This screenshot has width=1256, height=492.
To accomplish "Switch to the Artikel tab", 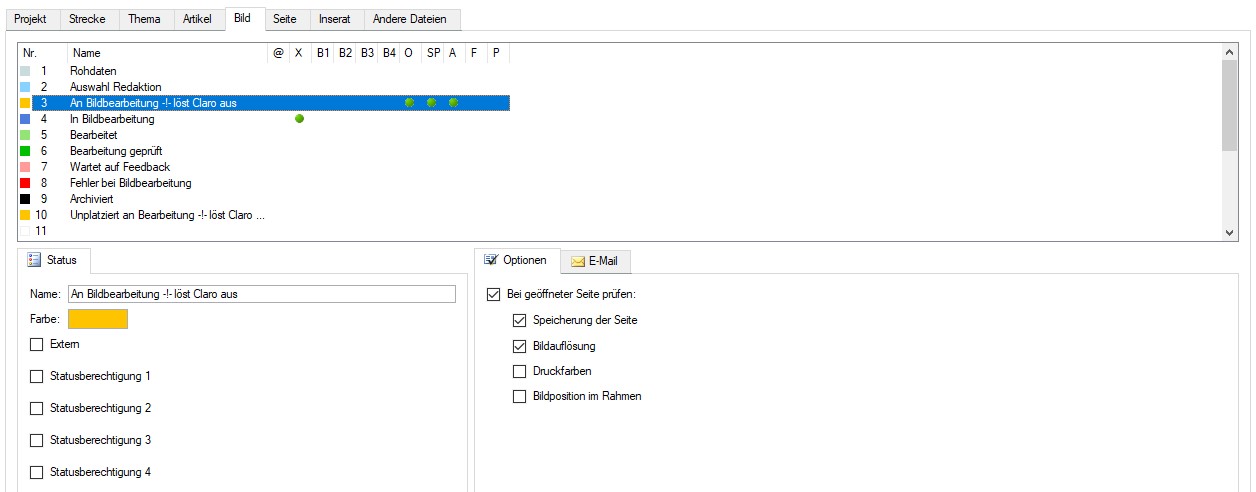I will pos(197,19).
